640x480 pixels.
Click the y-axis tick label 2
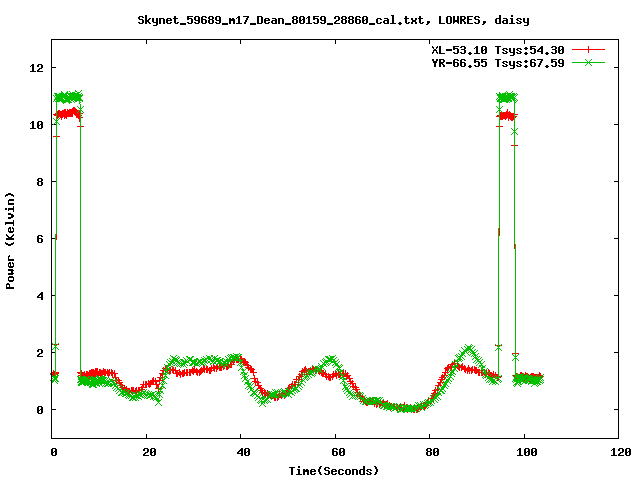40,353
